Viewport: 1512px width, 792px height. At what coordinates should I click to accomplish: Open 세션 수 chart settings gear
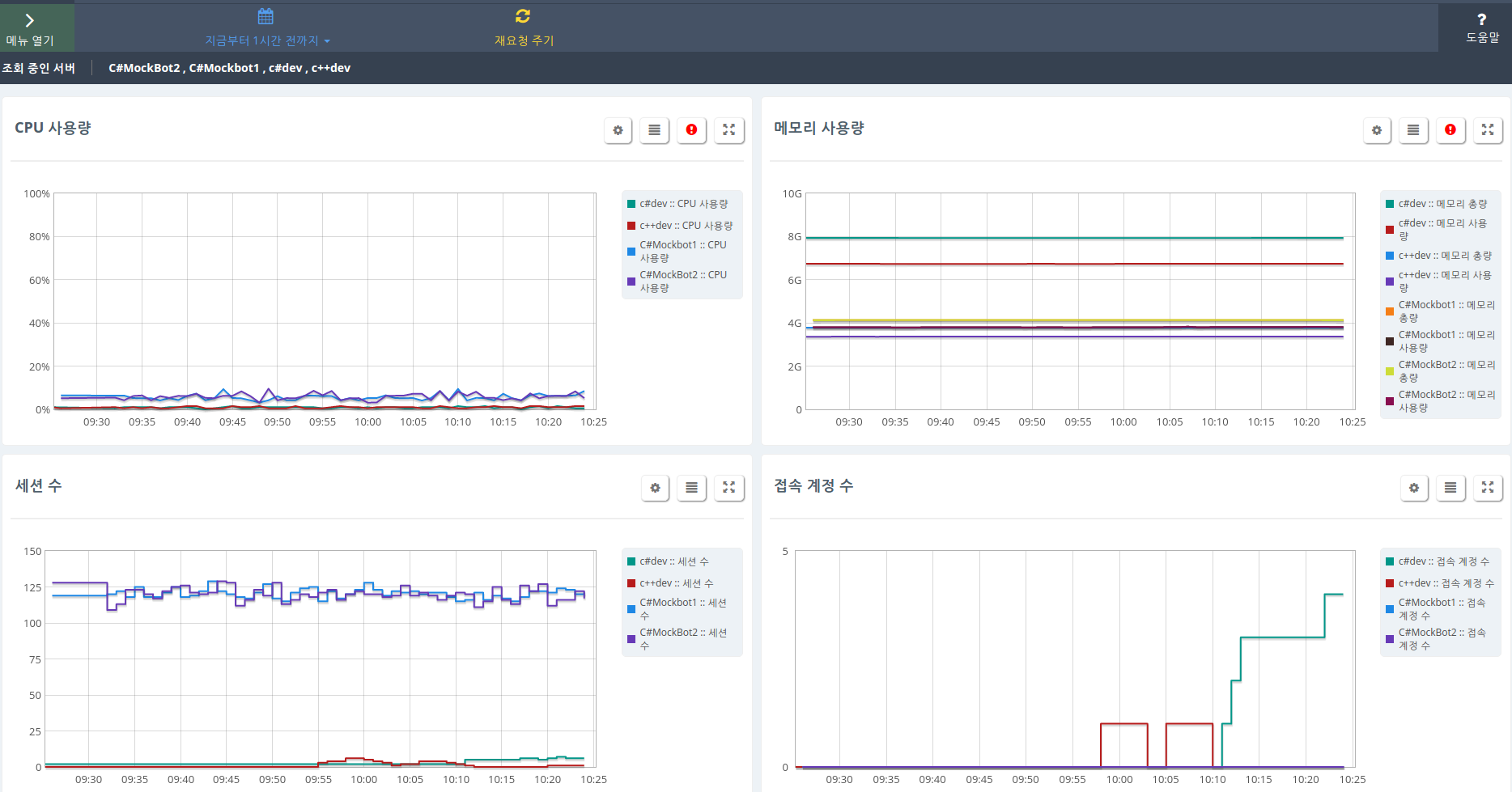tap(655, 488)
